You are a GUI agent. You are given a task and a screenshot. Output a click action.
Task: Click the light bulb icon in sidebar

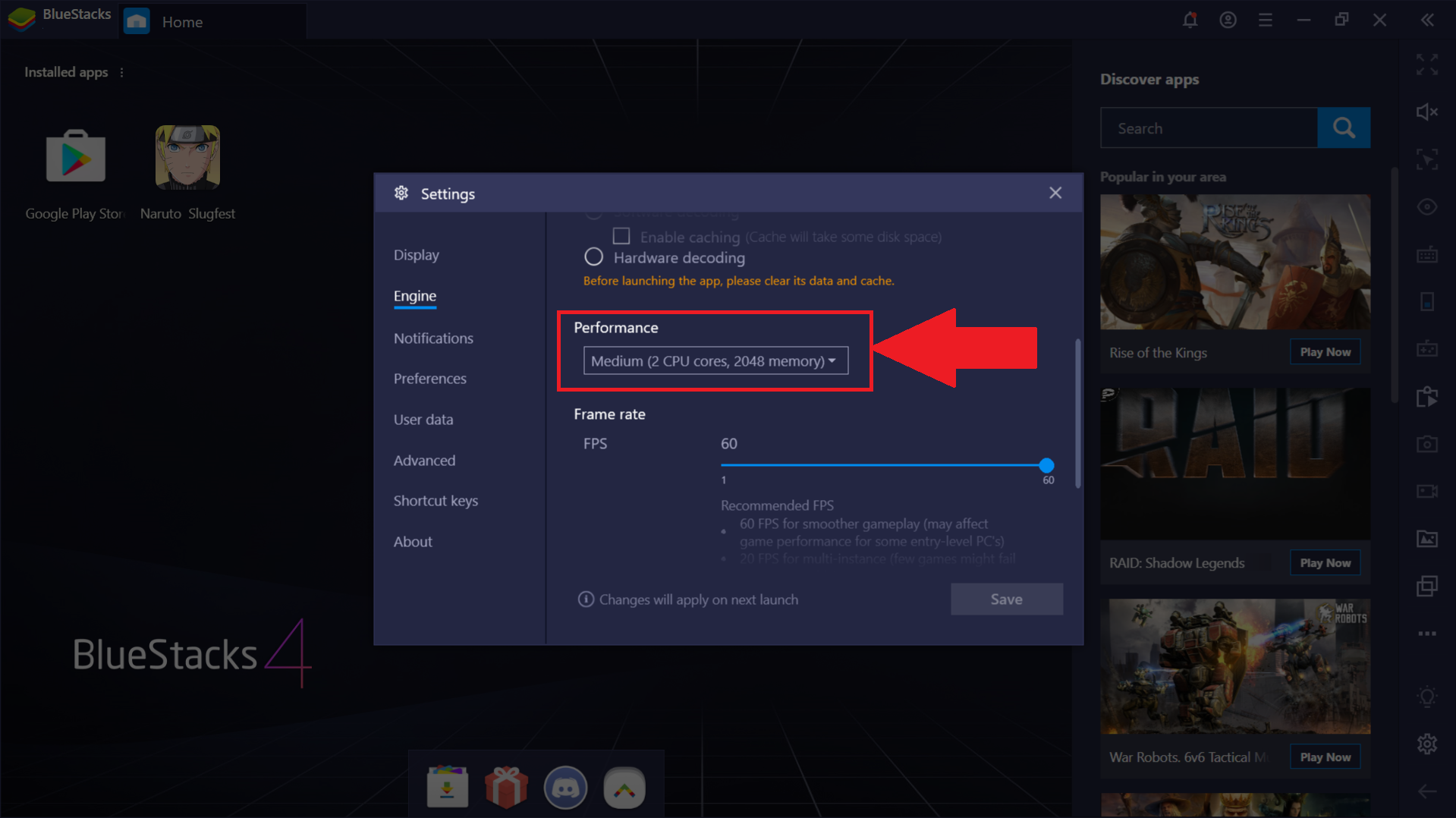(1427, 697)
